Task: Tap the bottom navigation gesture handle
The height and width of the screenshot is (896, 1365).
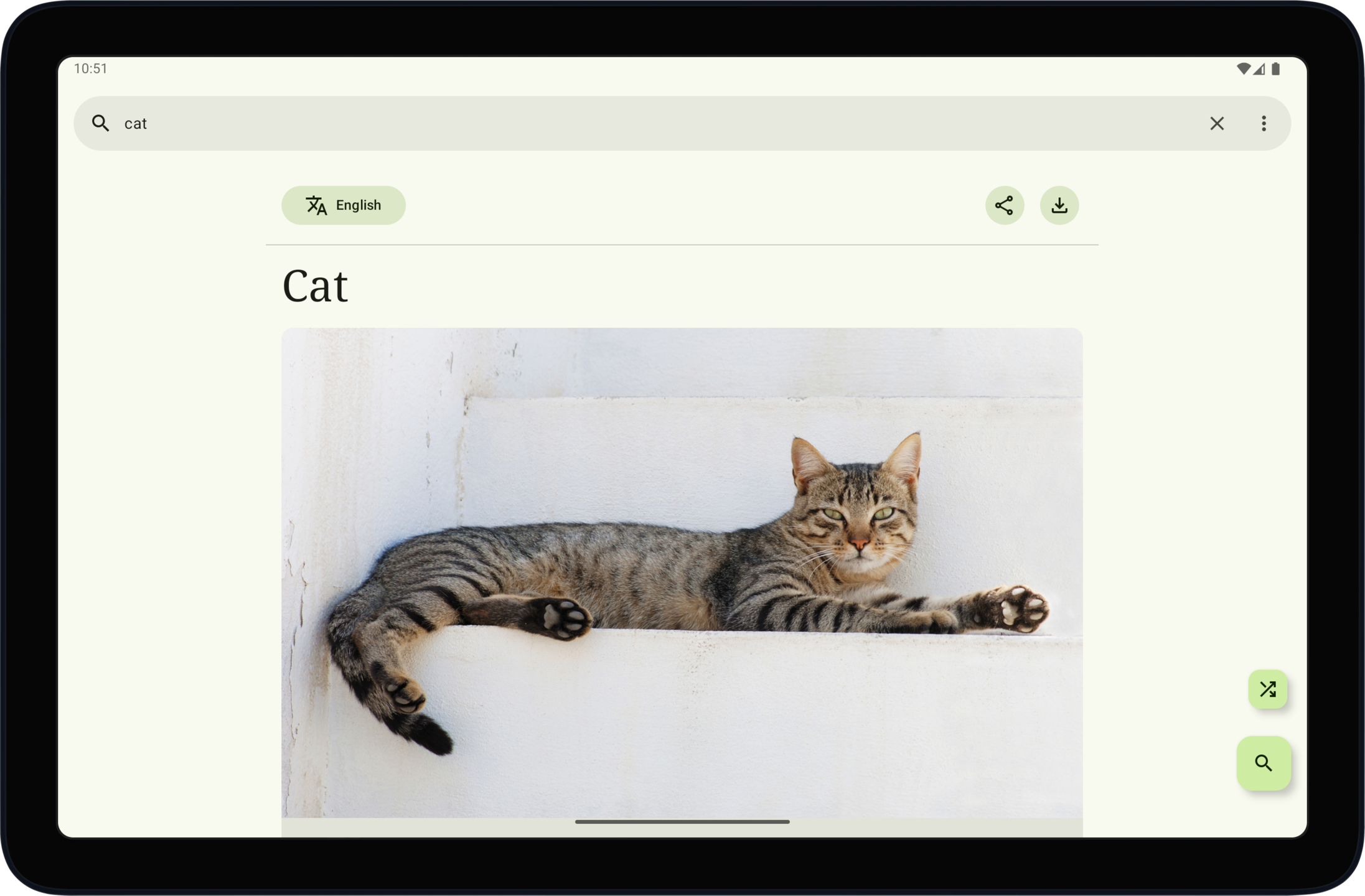Action: (x=682, y=822)
